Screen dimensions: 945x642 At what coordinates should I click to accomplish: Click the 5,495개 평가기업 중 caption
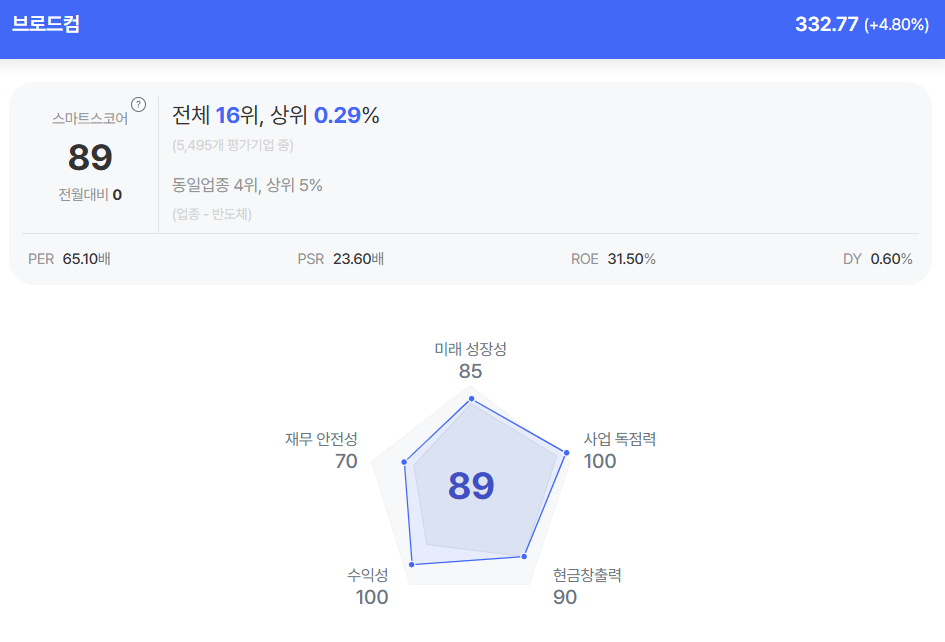click(x=232, y=145)
